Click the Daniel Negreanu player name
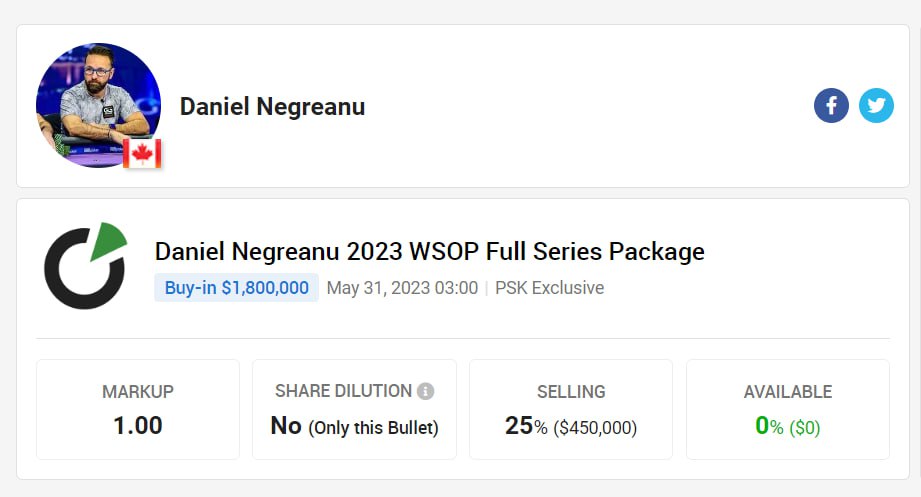The height and width of the screenshot is (497, 921). 272,106
